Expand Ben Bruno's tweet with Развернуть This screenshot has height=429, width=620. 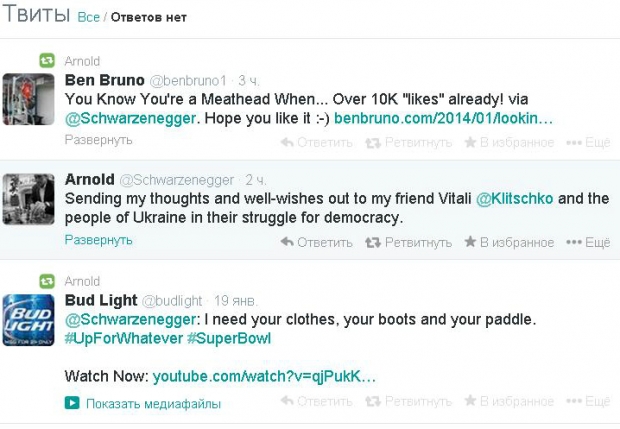pos(98,140)
